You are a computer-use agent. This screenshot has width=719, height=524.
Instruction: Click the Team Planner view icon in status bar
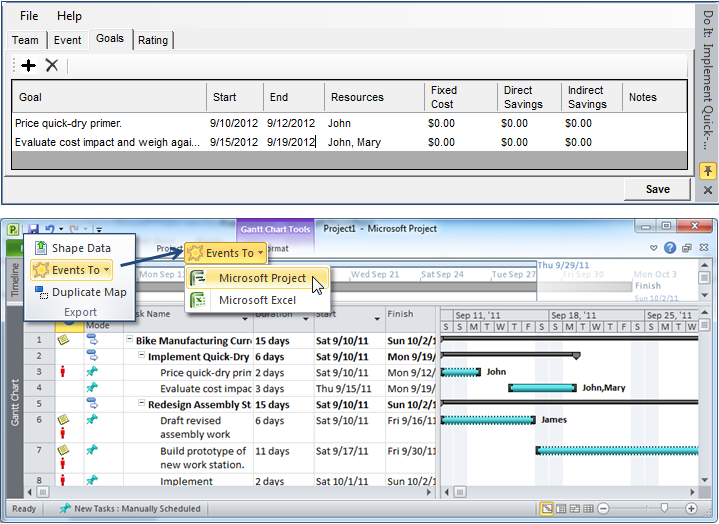click(x=575, y=508)
